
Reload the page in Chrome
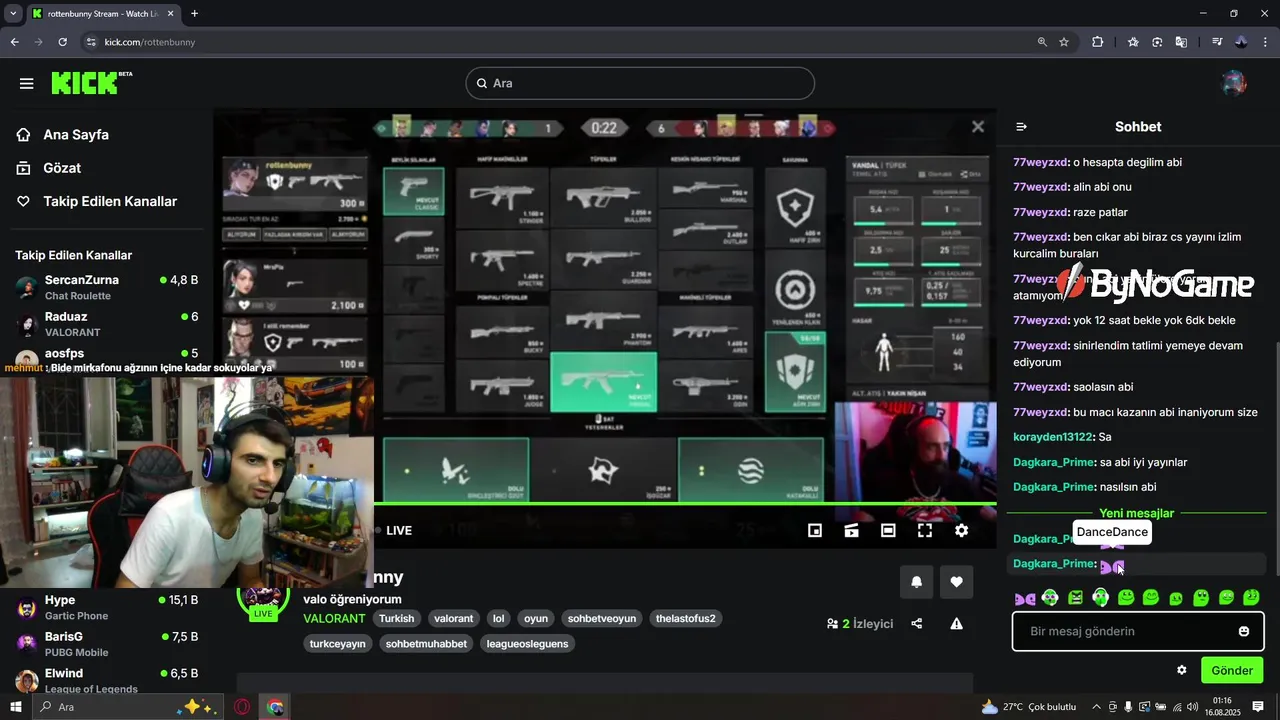(62, 42)
